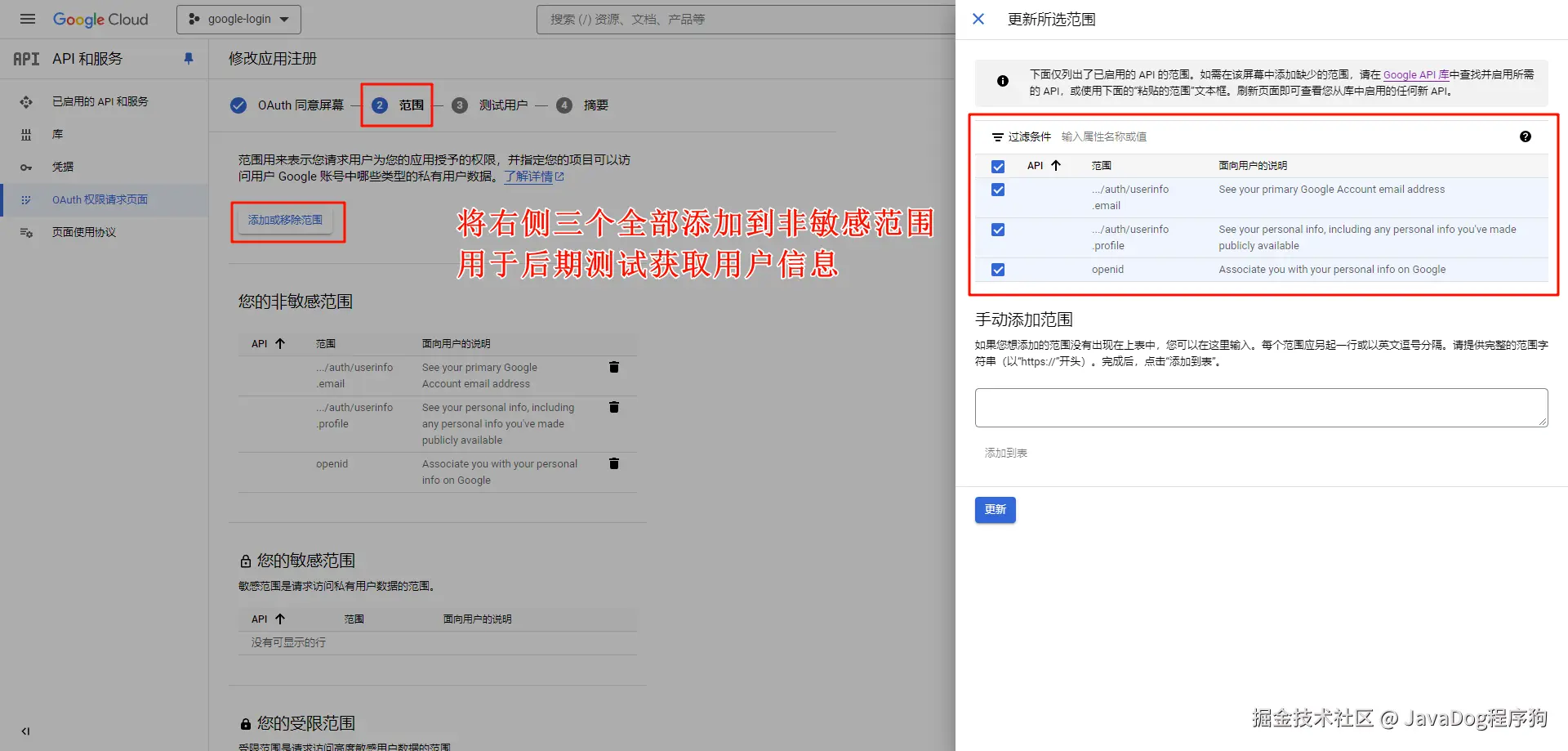
Task: Sort sensitive scopes by API column
Action: pyautogui.click(x=268, y=619)
